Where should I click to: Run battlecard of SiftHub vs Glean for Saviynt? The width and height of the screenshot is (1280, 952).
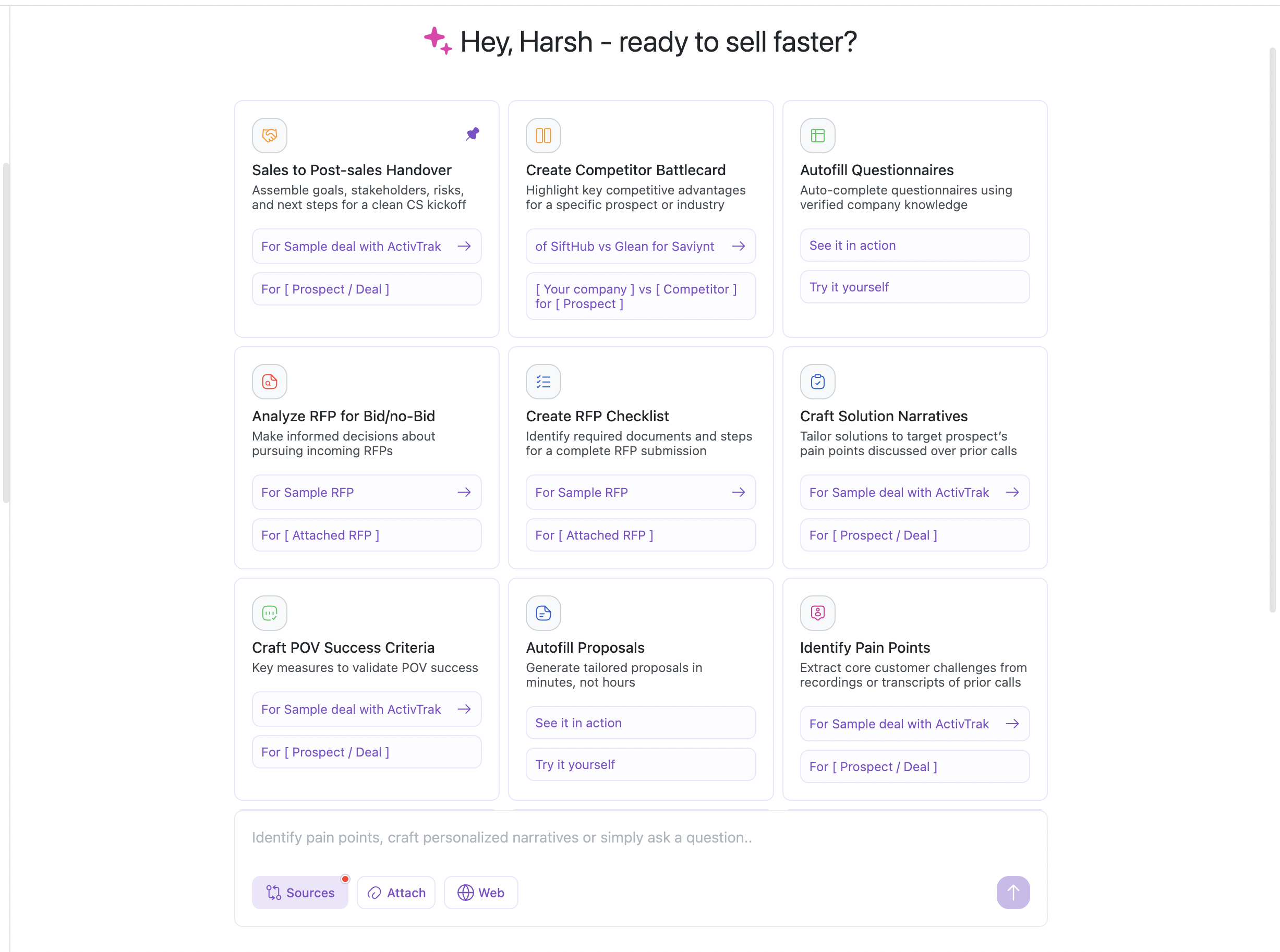click(640, 246)
